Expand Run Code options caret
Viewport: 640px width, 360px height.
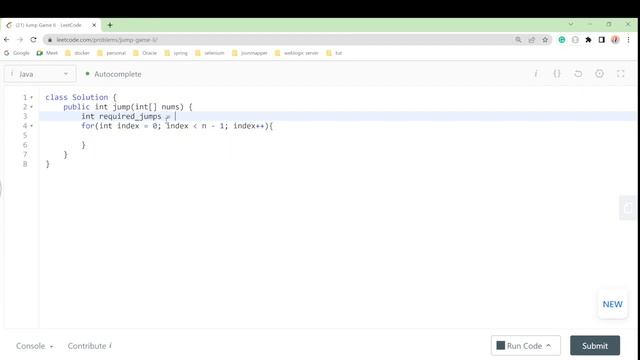[x=549, y=346]
